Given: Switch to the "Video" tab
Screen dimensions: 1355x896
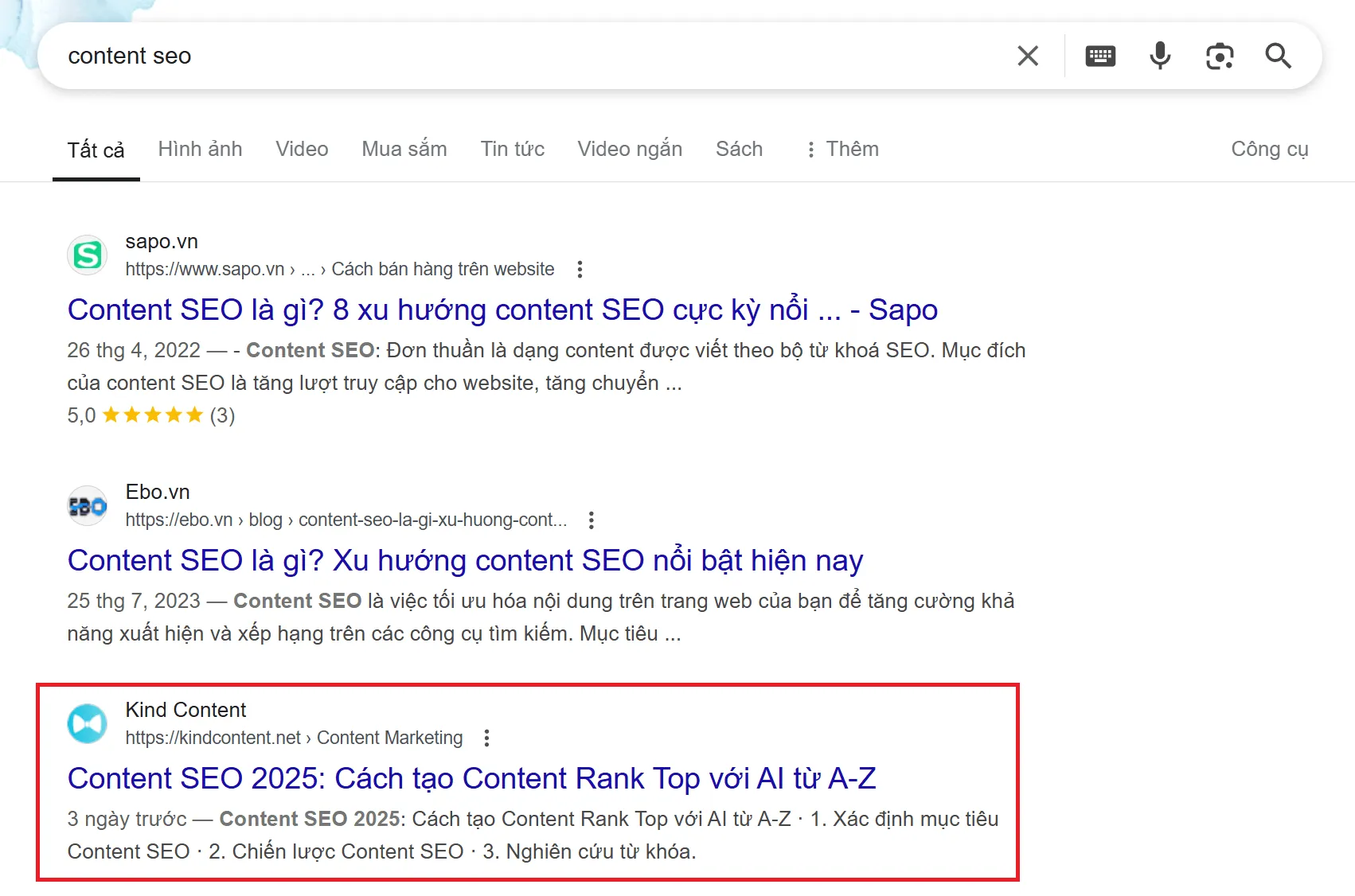Looking at the screenshot, I should 302,149.
